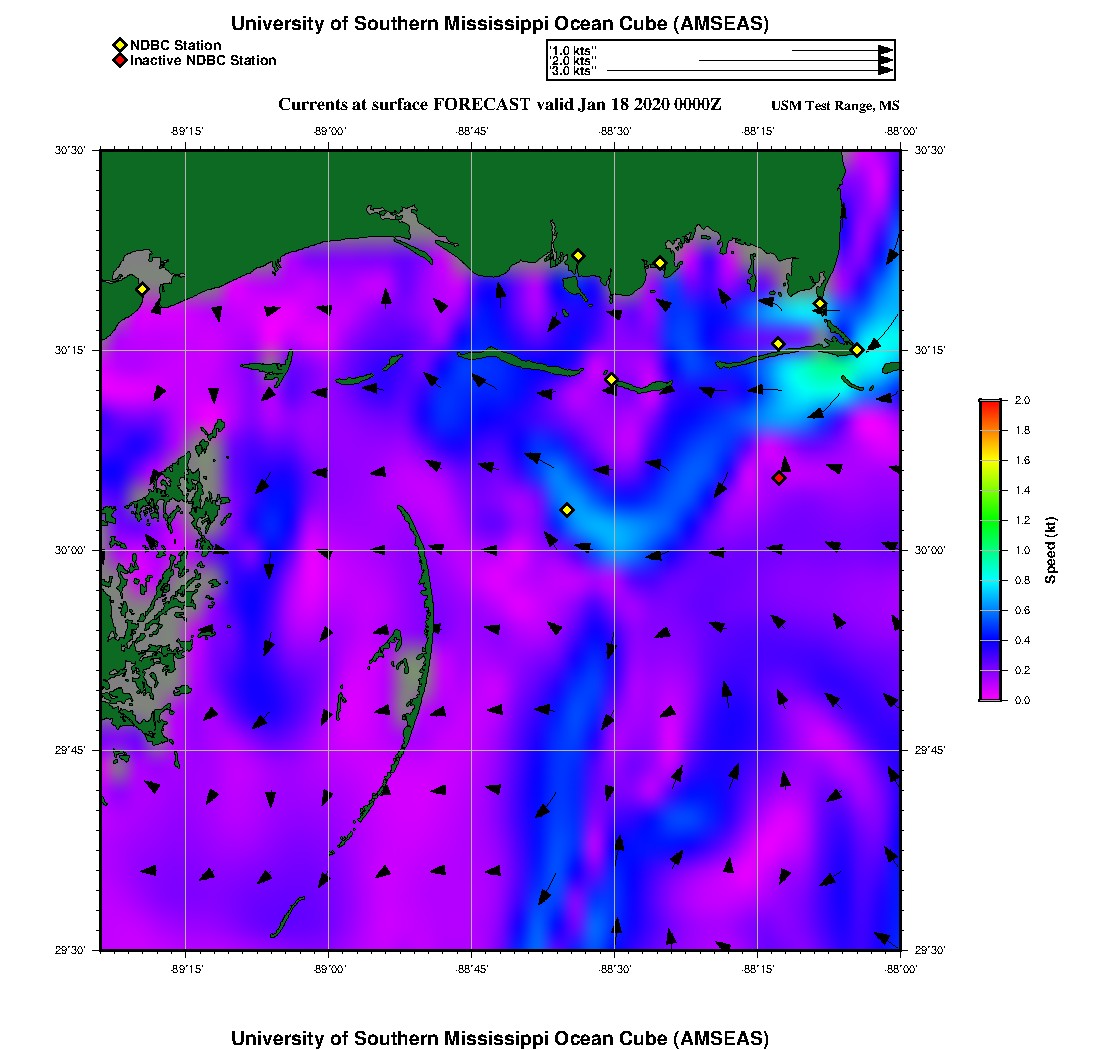Click the 1.0 kts reference arrow
Image resolution: width=1100 pixels, height=1050 pixels.
[x=840, y=49]
